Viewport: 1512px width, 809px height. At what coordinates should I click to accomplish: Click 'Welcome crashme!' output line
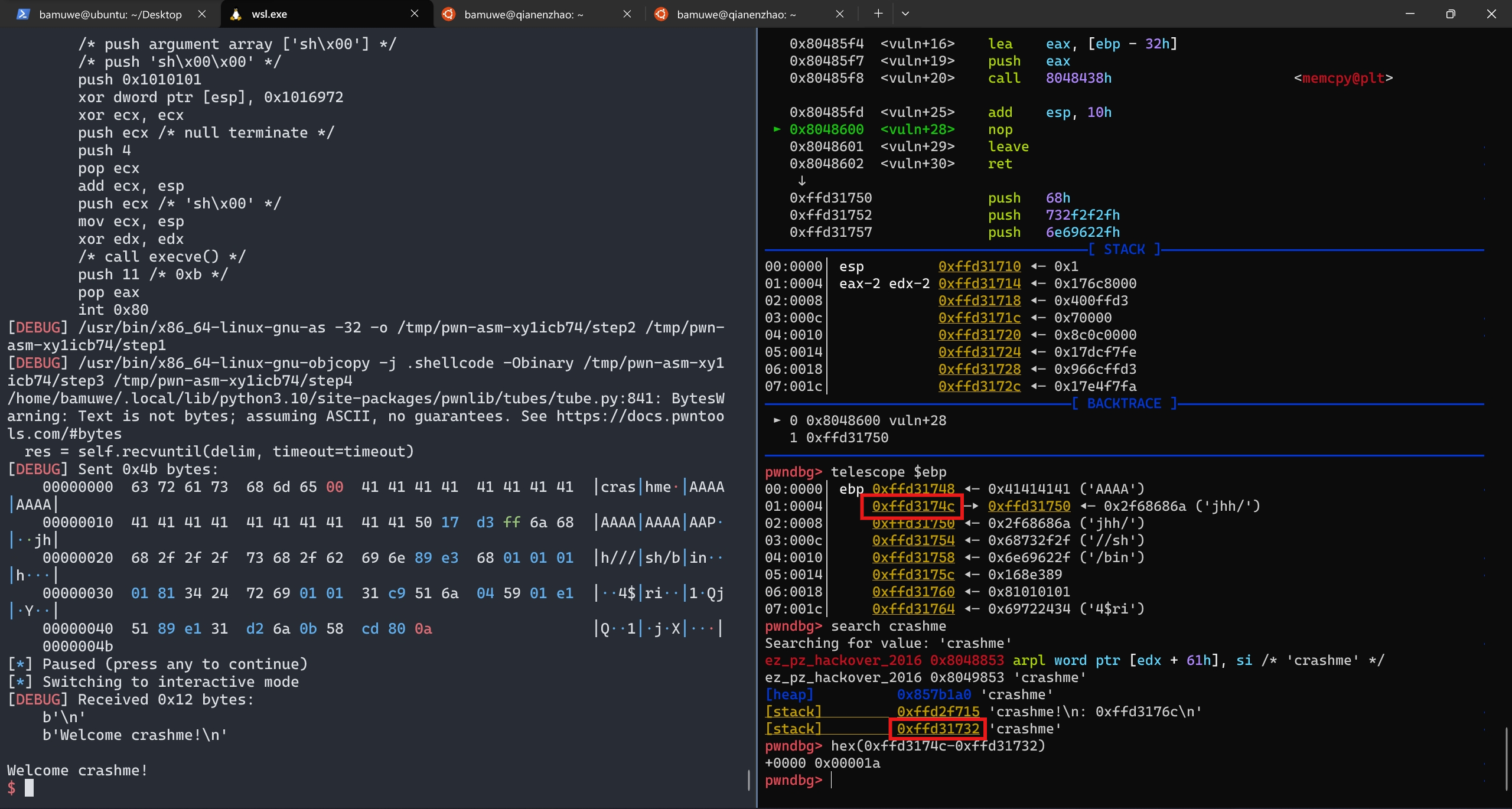coord(77,771)
